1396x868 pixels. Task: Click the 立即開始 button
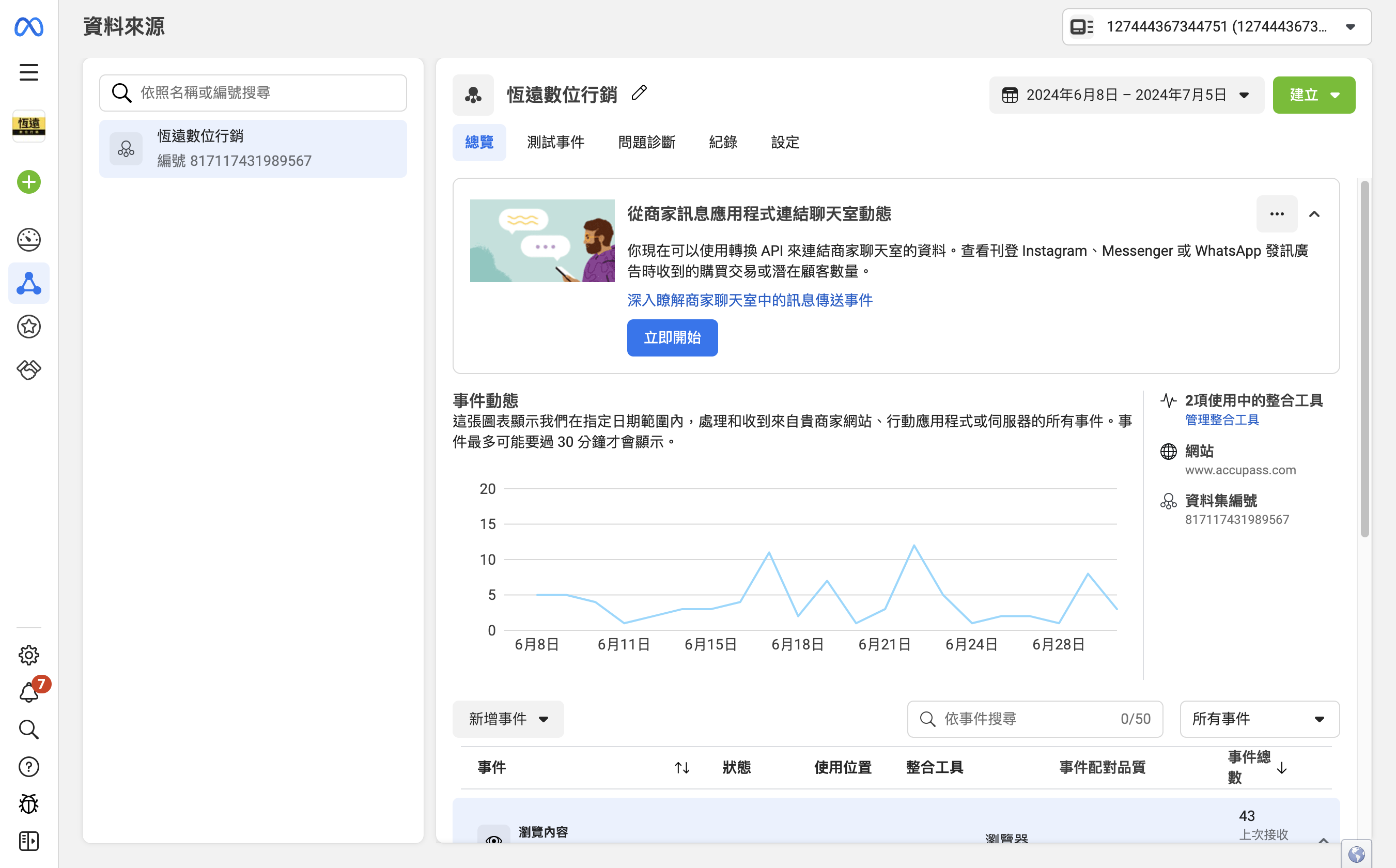672,337
